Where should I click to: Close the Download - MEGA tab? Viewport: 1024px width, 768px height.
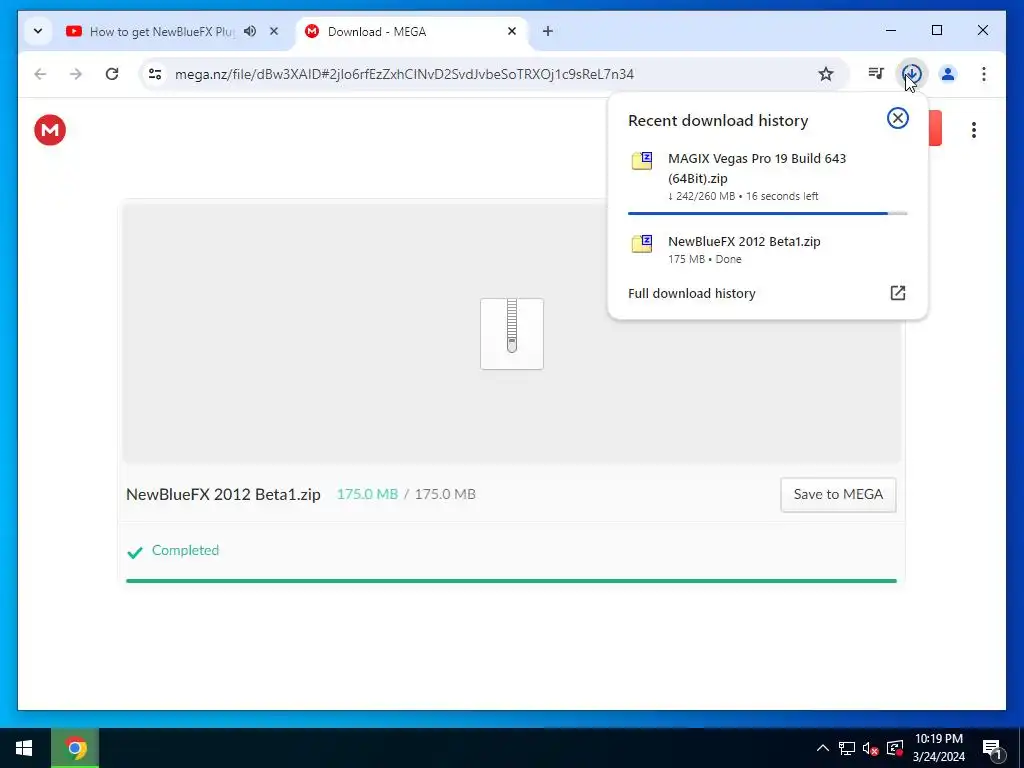[x=512, y=31]
